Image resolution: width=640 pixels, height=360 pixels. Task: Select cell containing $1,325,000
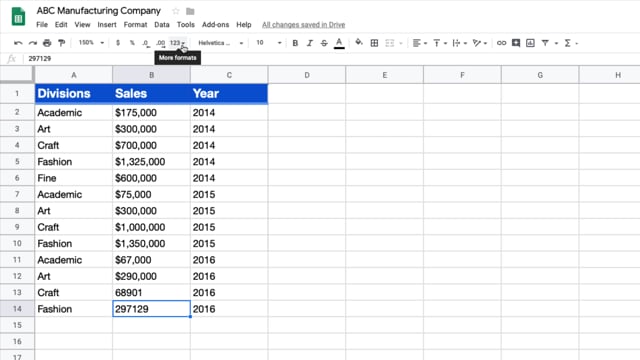[x=151, y=162]
